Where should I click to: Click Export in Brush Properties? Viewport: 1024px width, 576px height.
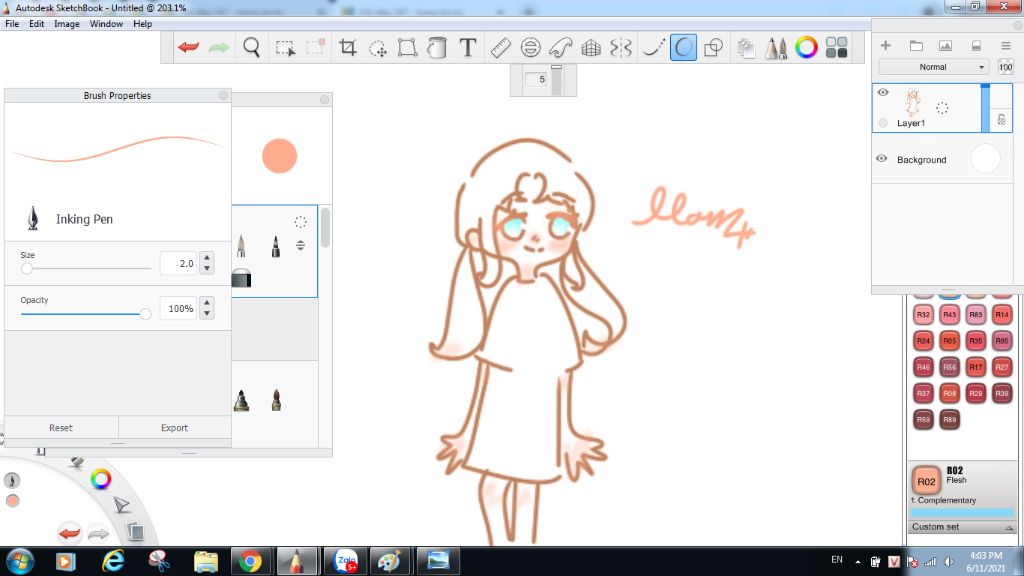coord(174,428)
